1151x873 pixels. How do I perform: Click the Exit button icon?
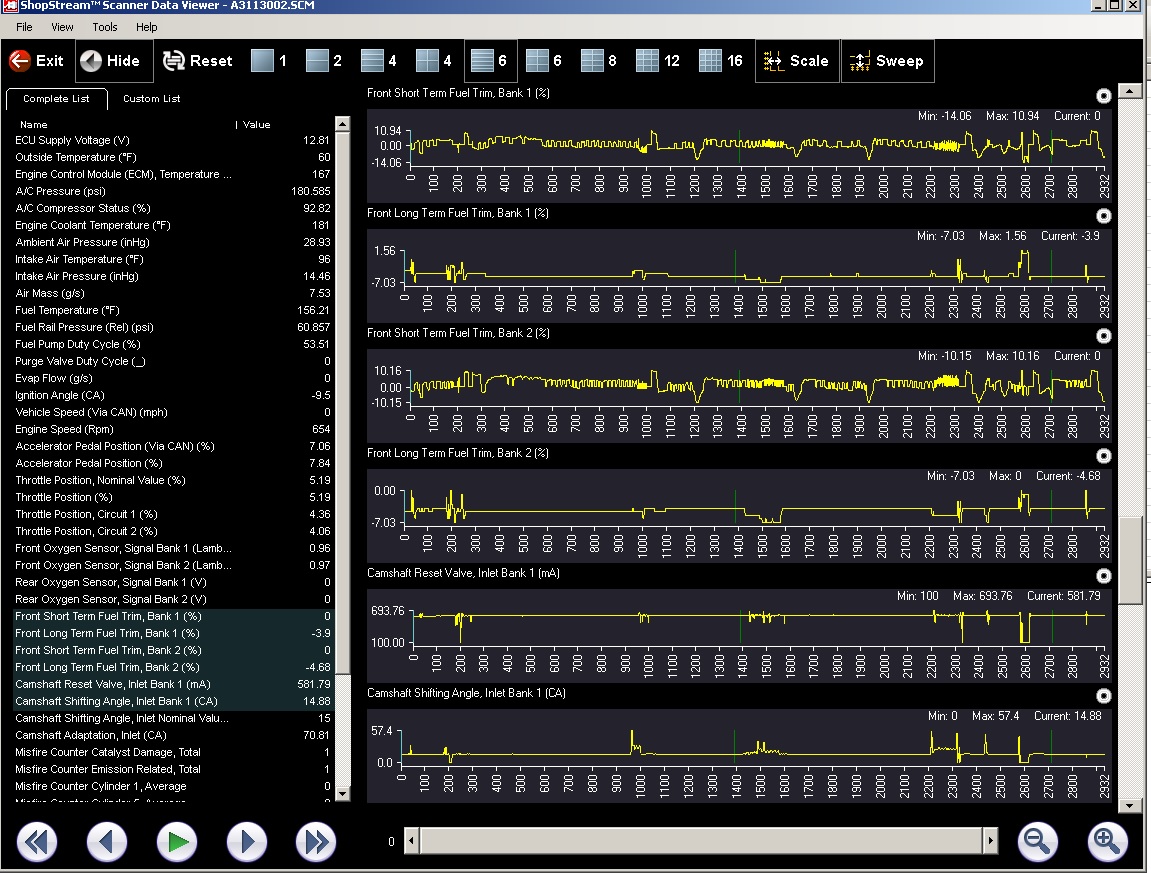tap(19, 61)
